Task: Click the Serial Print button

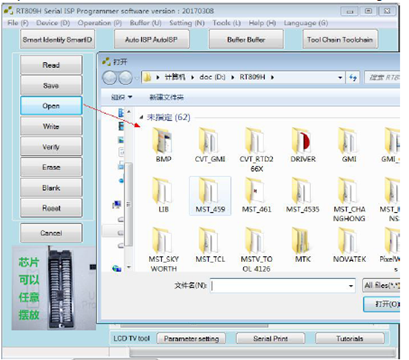Action: (x=270, y=338)
